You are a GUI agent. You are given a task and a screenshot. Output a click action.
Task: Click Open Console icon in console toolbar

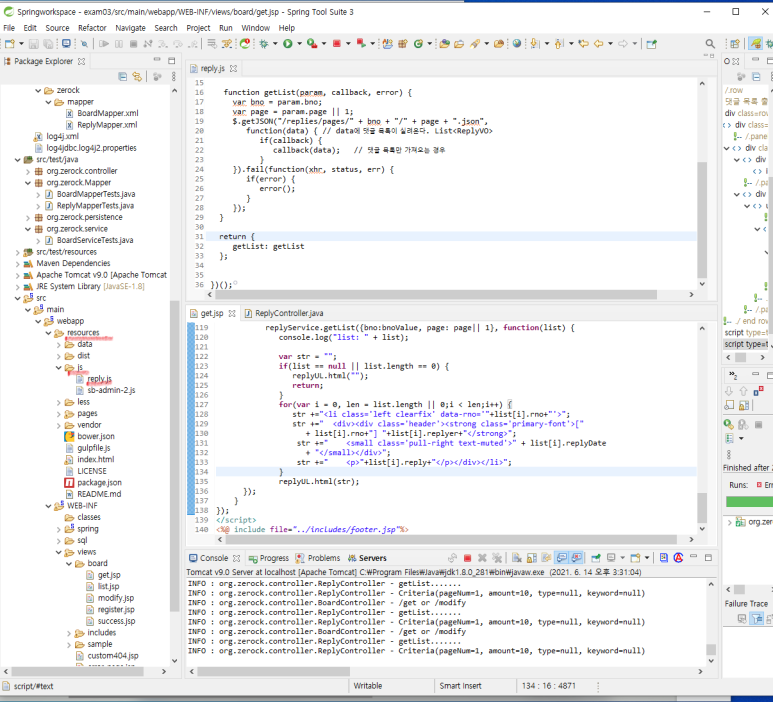(635, 558)
